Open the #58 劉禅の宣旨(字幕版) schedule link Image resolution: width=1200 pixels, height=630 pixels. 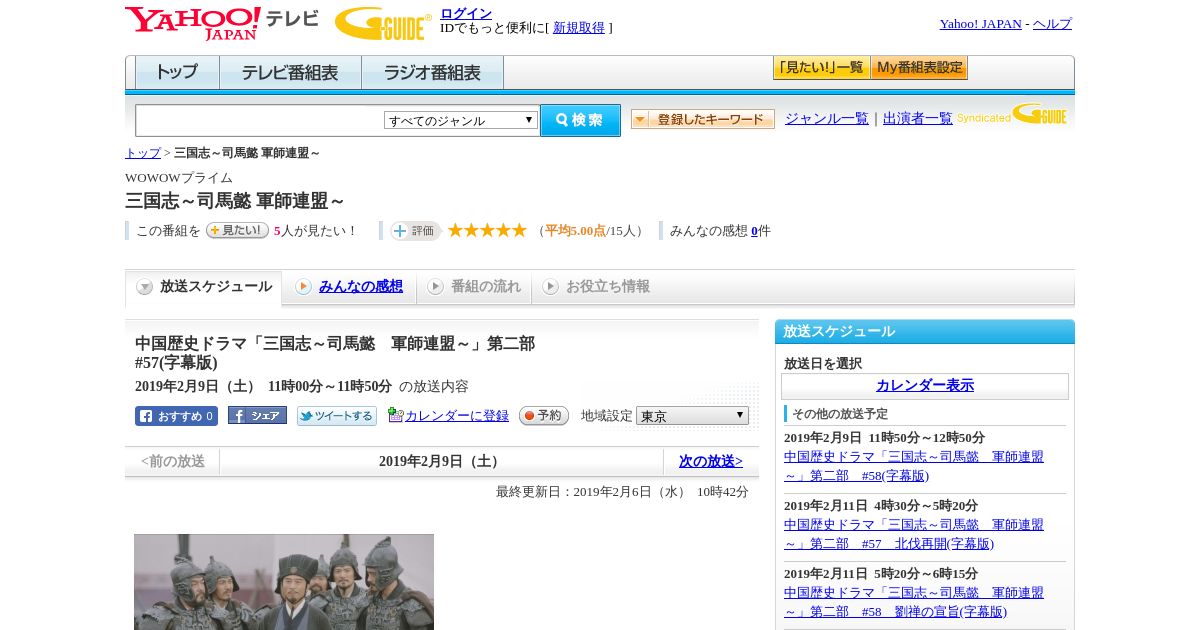[914, 602]
